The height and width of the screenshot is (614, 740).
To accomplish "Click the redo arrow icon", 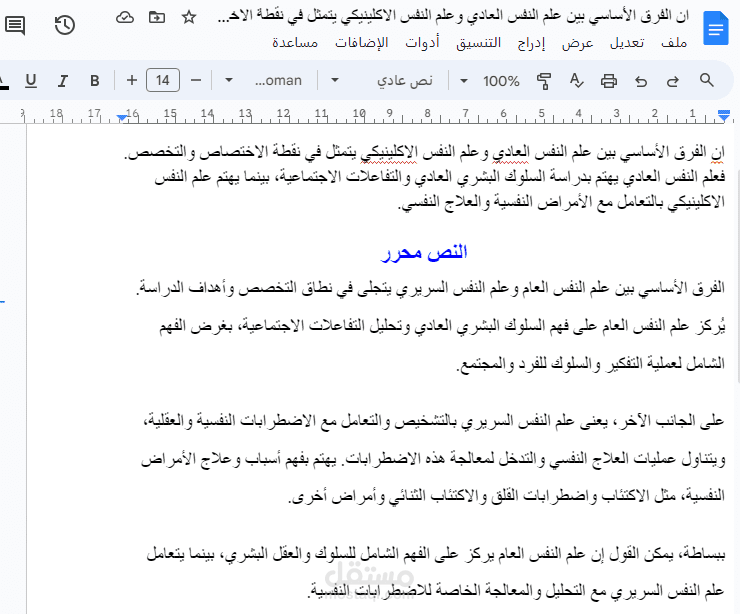I will click(673, 81).
